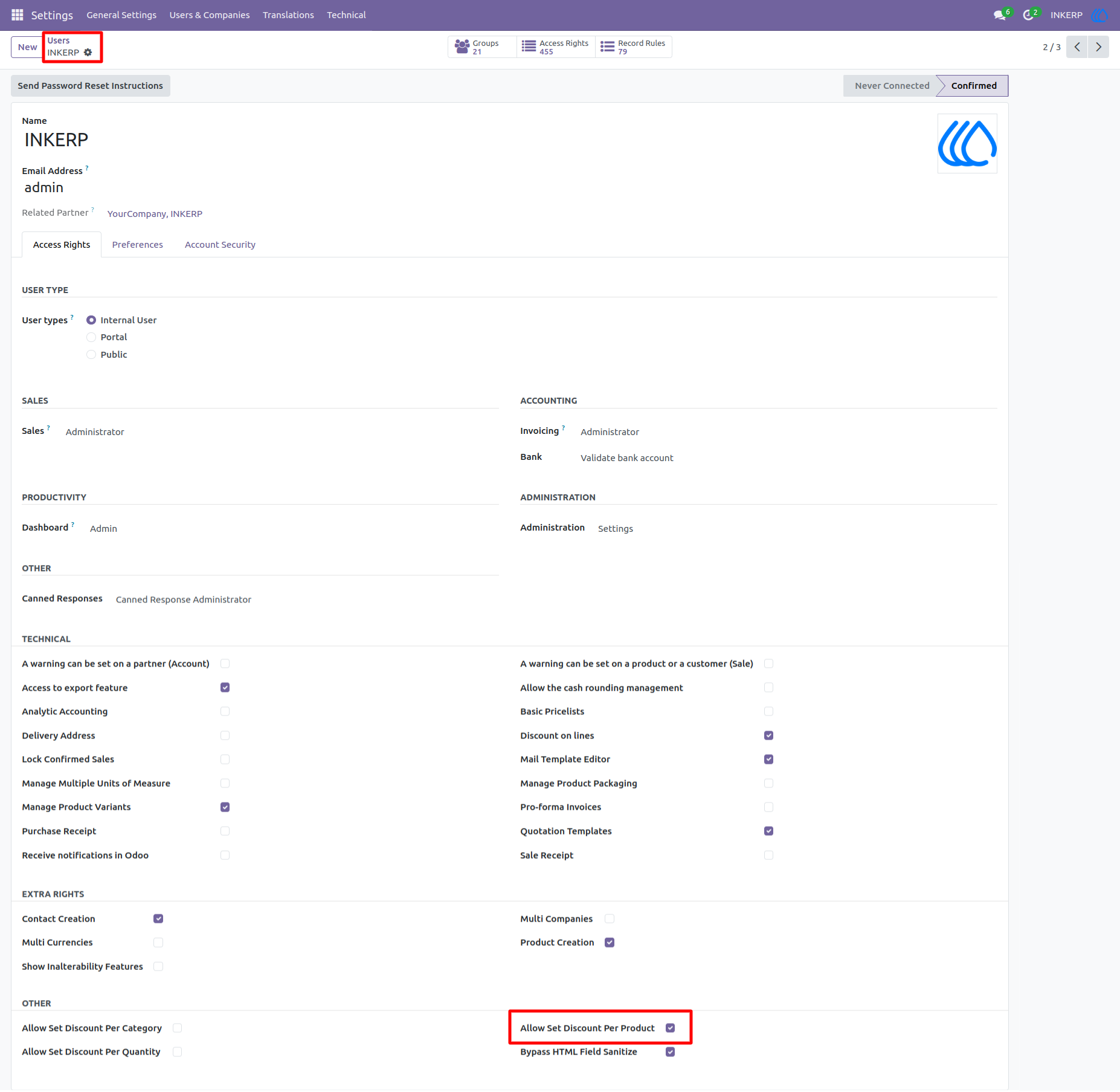Go to next user record
This screenshot has height=1092, width=1120.
(x=1098, y=47)
